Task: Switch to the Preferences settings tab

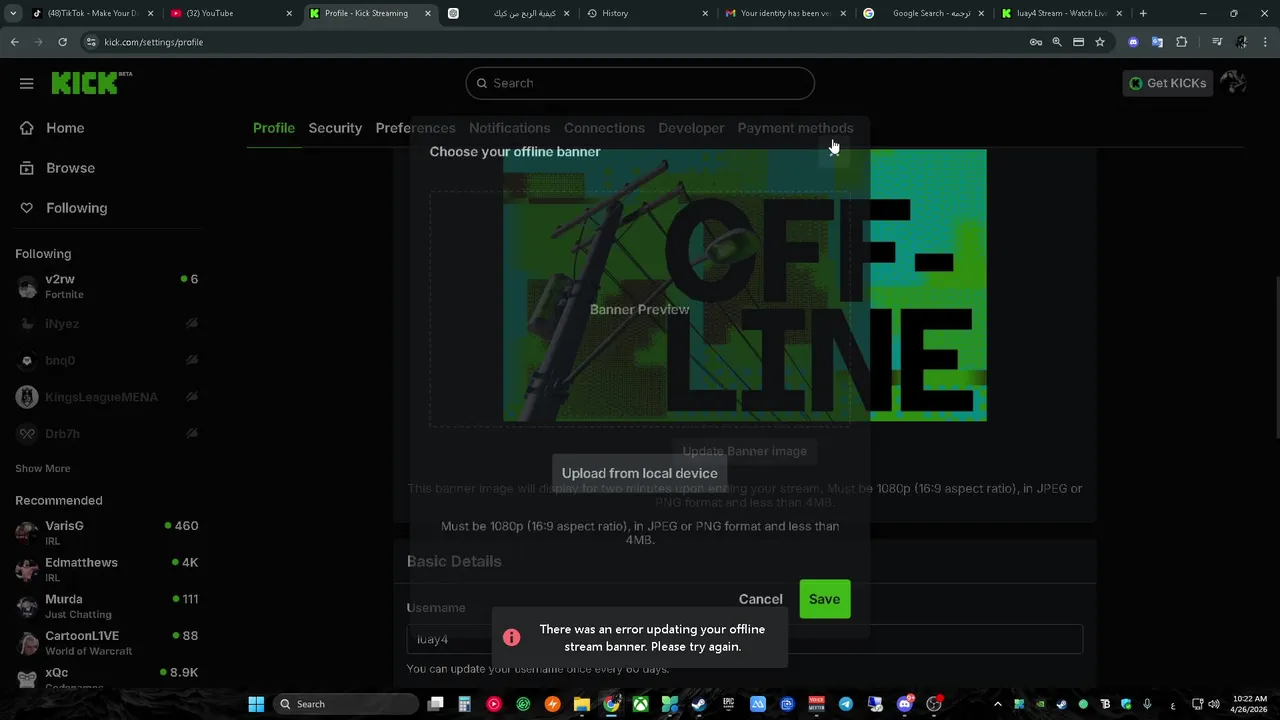Action: coord(415,128)
